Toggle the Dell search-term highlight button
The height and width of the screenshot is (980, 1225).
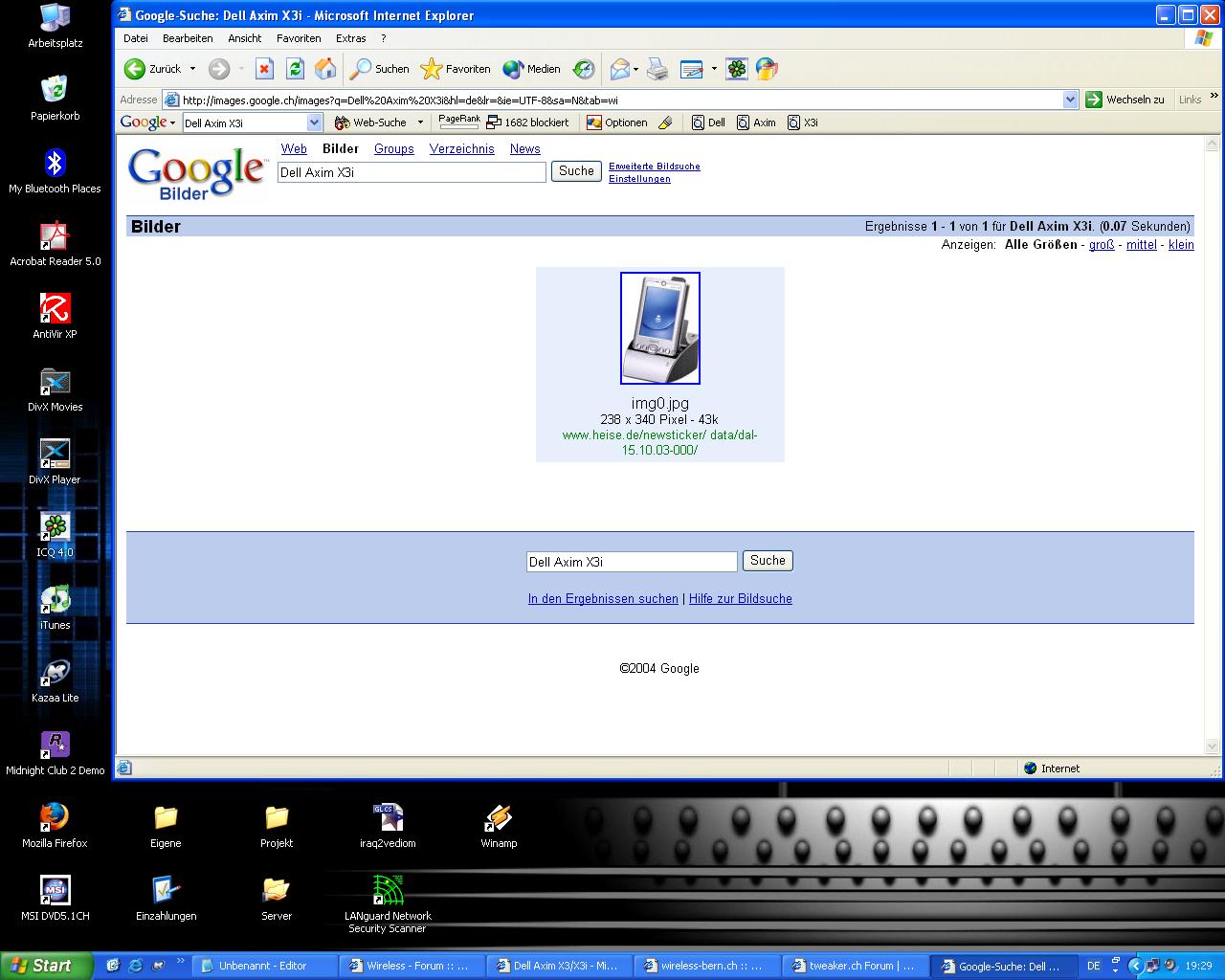point(708,122)
